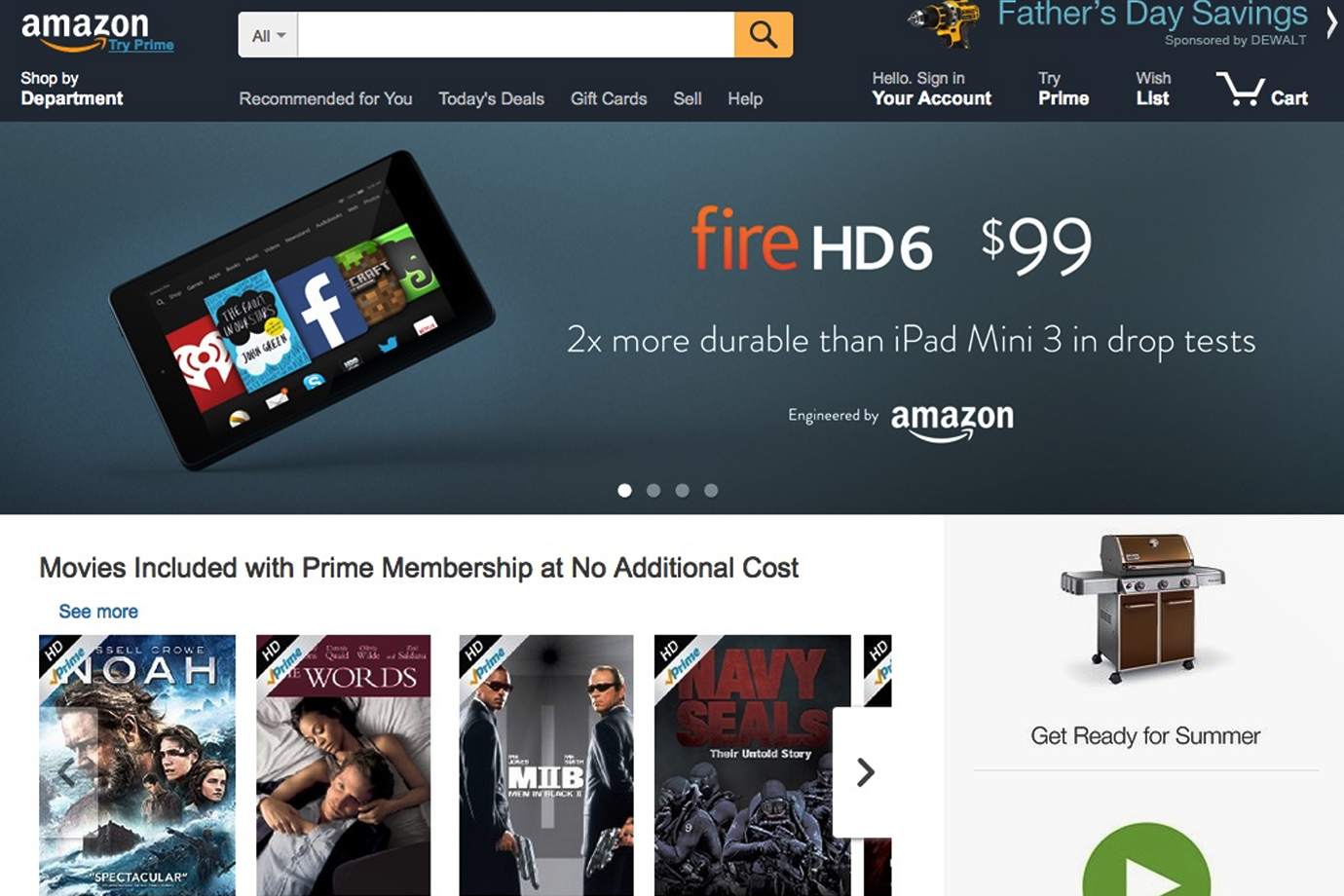Click the Try Prime link under logo
1344x896 pixels.
tap(141, 45)
